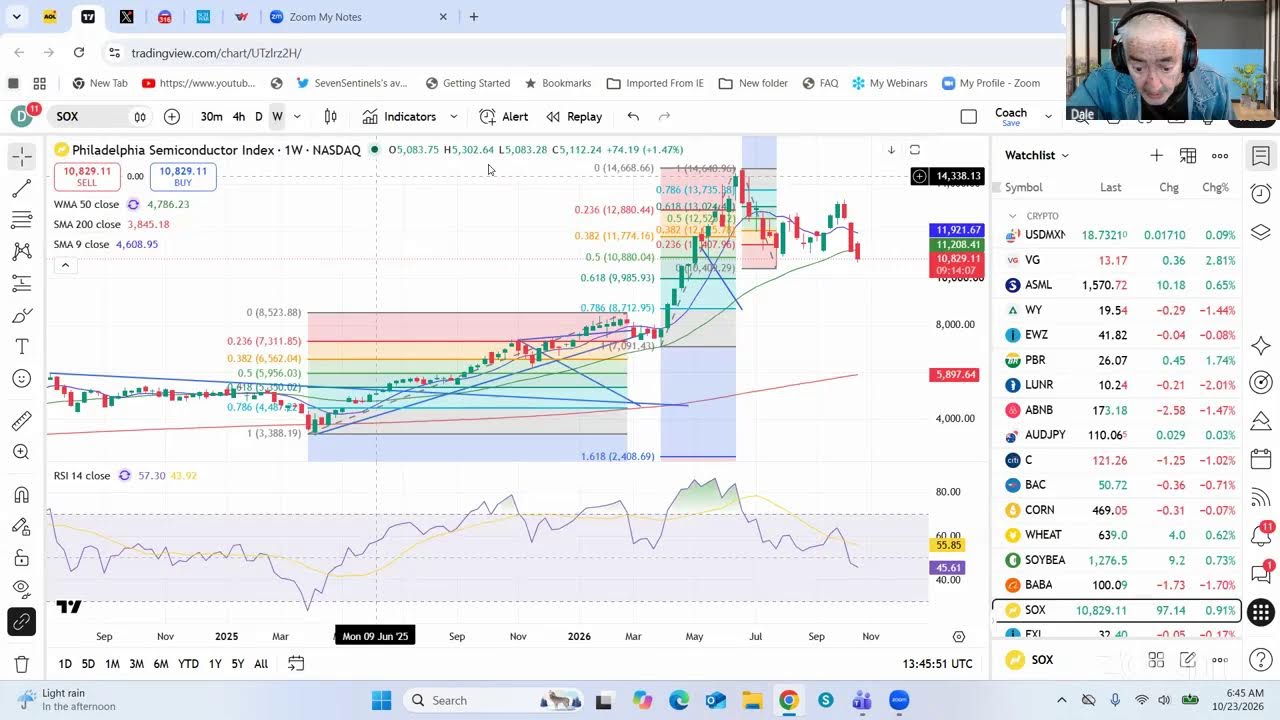The height and width of the screenshot is (720, 1280).
Task: Click the trash remove drawings icon
Action: [21, 664]
